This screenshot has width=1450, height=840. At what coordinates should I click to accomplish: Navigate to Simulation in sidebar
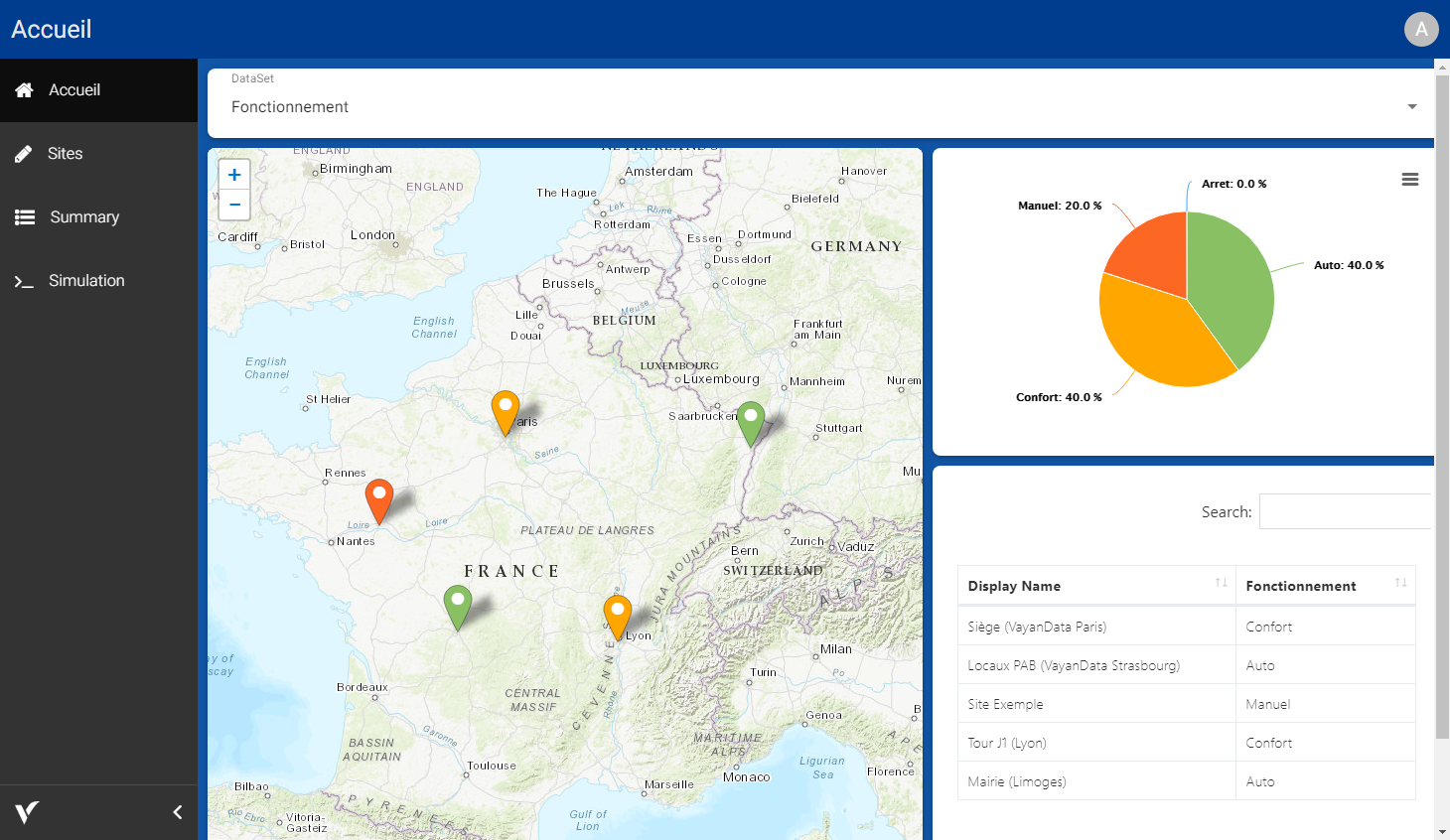[86, 281]
